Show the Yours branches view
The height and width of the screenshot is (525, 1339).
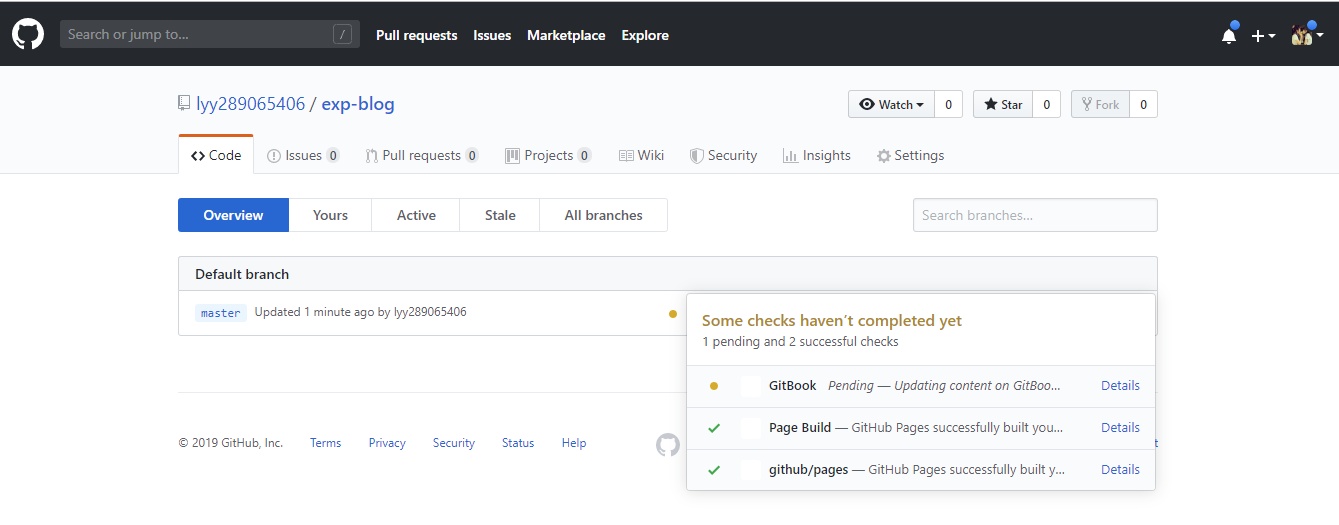(x=330, y=215)
